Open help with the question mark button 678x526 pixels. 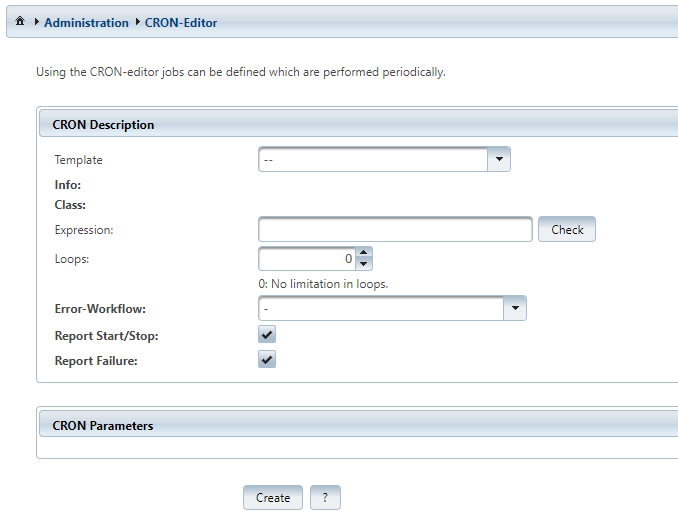(325, 497)
